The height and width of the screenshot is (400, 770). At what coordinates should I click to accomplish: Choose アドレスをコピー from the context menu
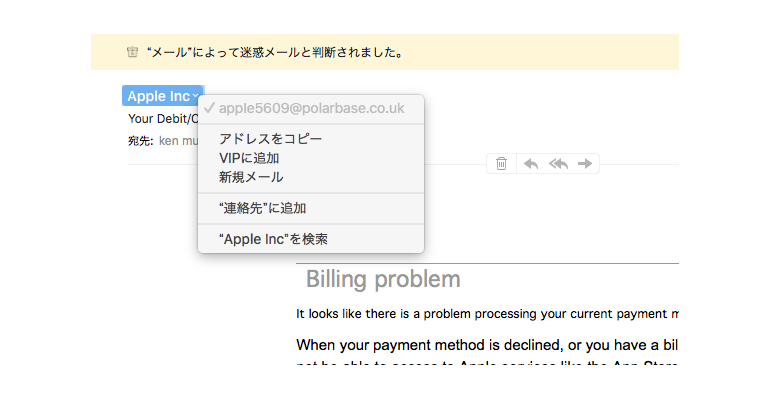point(271,139)
